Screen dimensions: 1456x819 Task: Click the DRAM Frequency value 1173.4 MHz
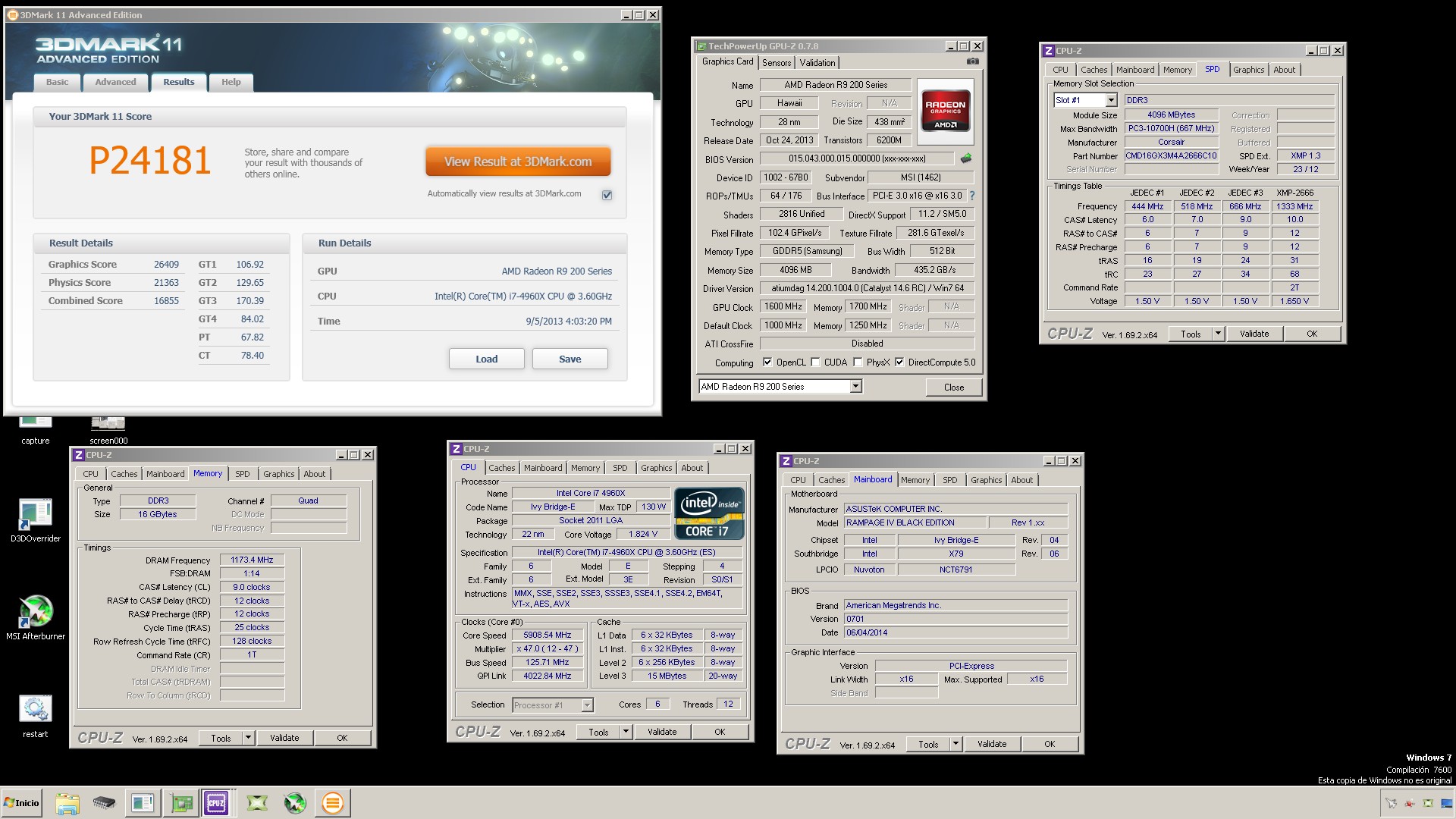click(x=252, y=560)
